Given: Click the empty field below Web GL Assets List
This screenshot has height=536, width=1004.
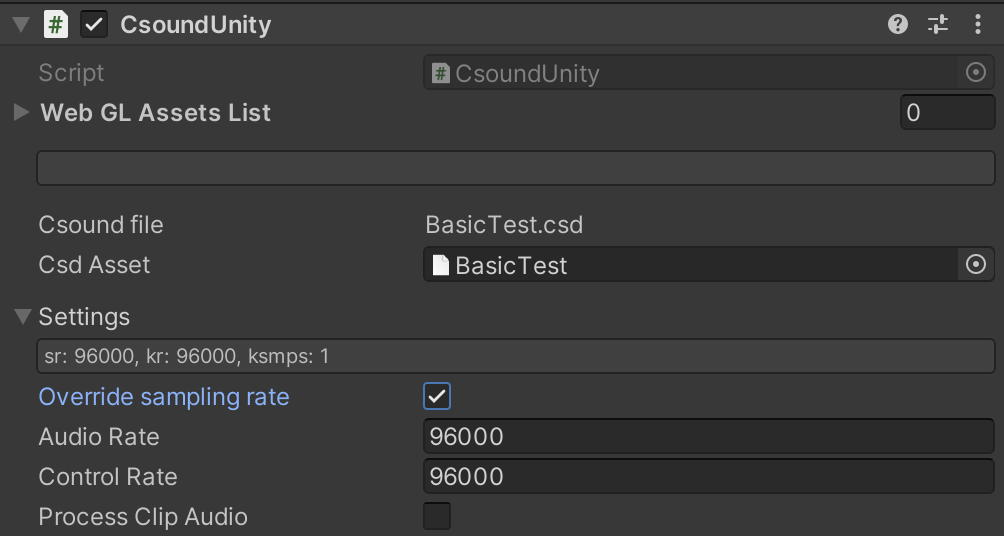Looking at the screenshot, I should (x=515, y=168).
